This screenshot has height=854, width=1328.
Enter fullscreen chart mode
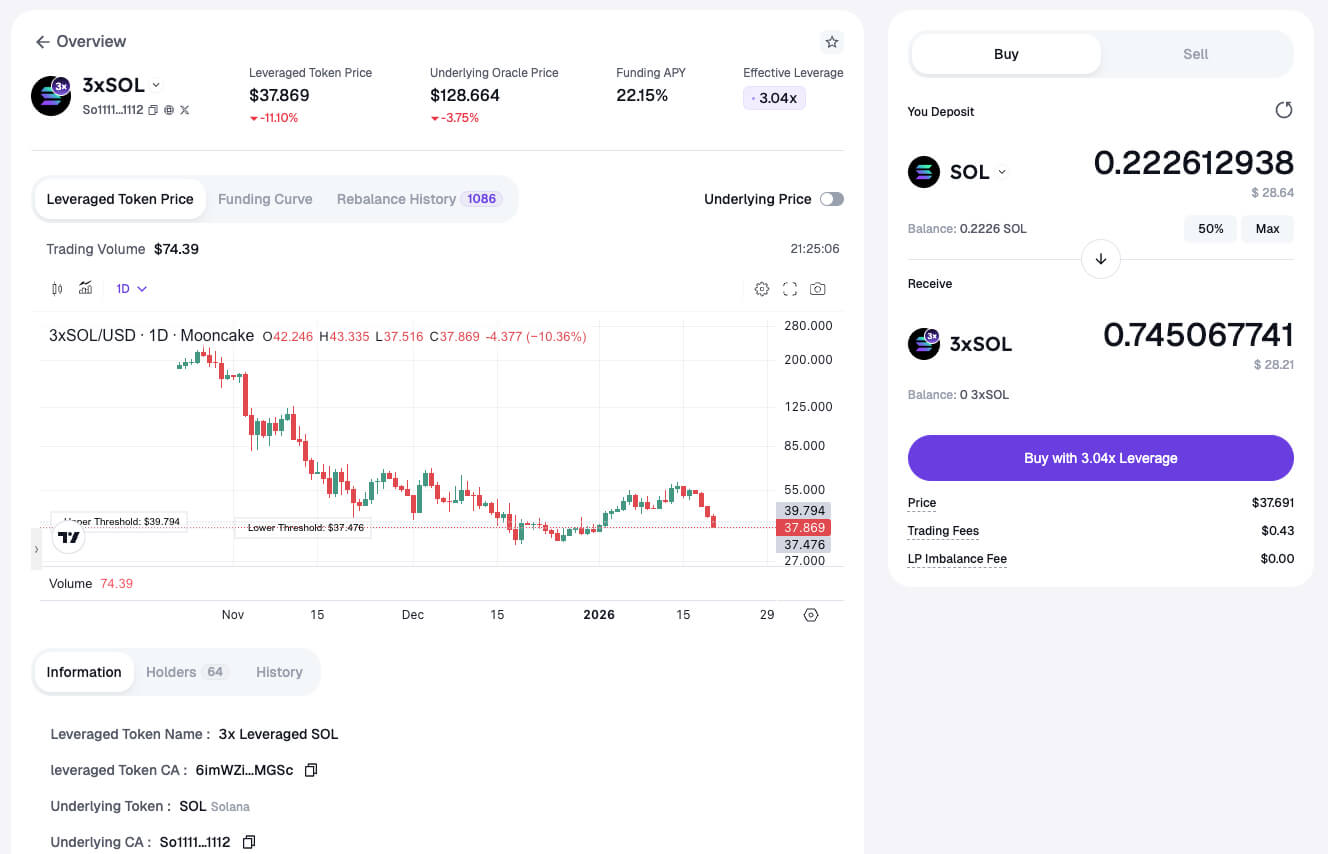pyautogui.click(x=790, y=289)
